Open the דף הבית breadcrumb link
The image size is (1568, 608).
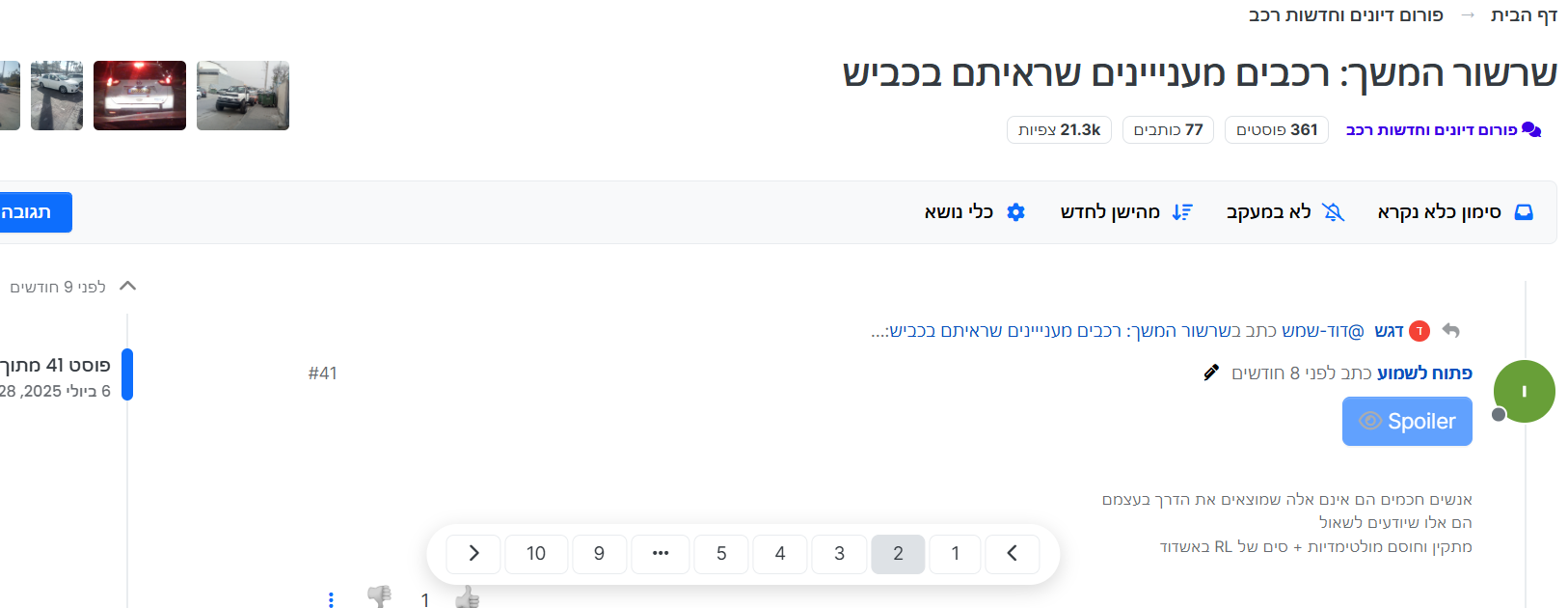(x=1524, y=15)
